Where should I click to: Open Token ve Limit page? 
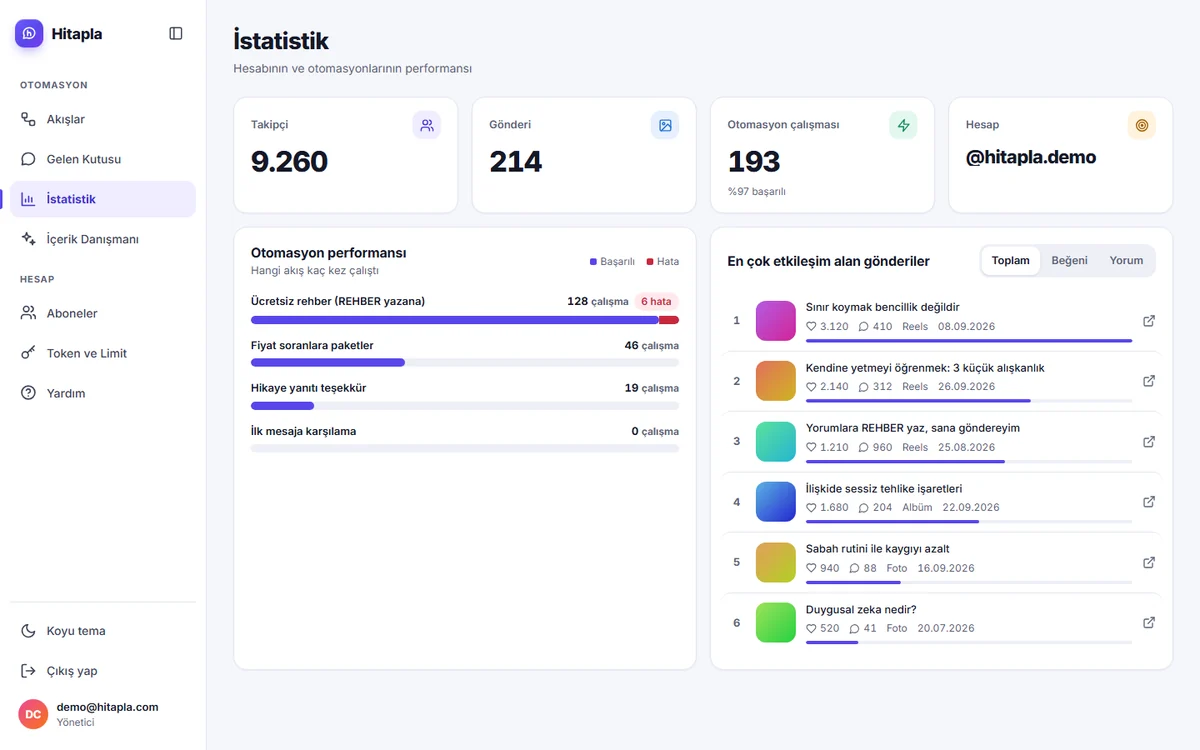(x=103, y=353)
